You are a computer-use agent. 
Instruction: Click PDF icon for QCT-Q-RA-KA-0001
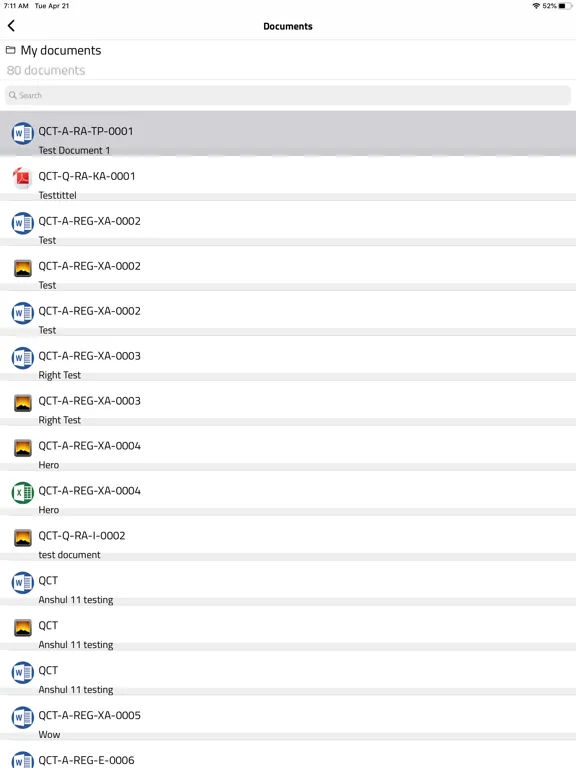point(23,178)
